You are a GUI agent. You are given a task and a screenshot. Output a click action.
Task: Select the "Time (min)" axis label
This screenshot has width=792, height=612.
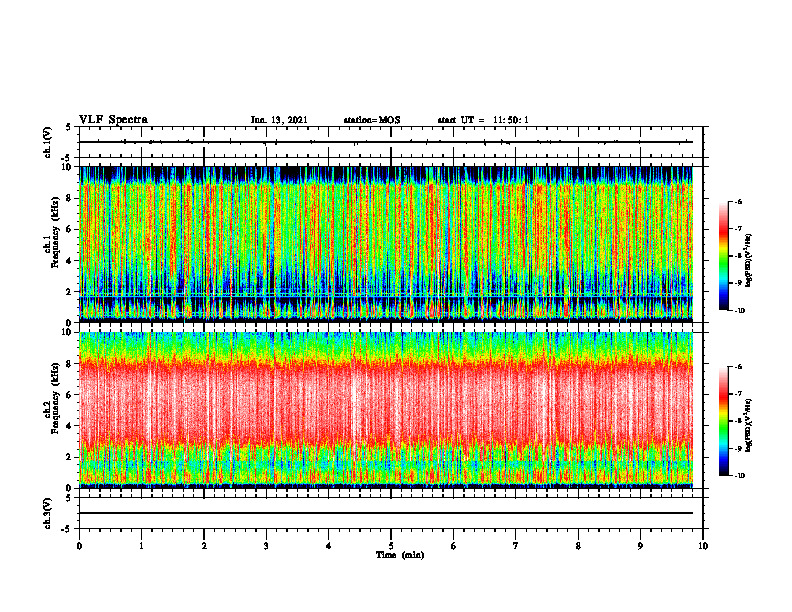coord(400,555)
